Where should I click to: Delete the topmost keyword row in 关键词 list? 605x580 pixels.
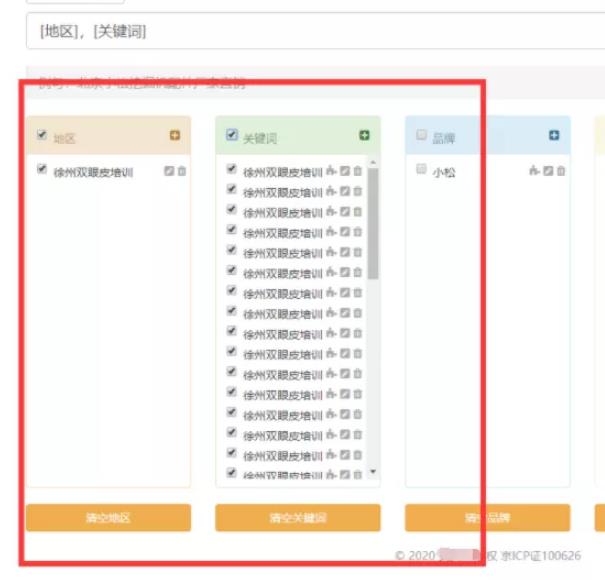[x=358, y=171]
